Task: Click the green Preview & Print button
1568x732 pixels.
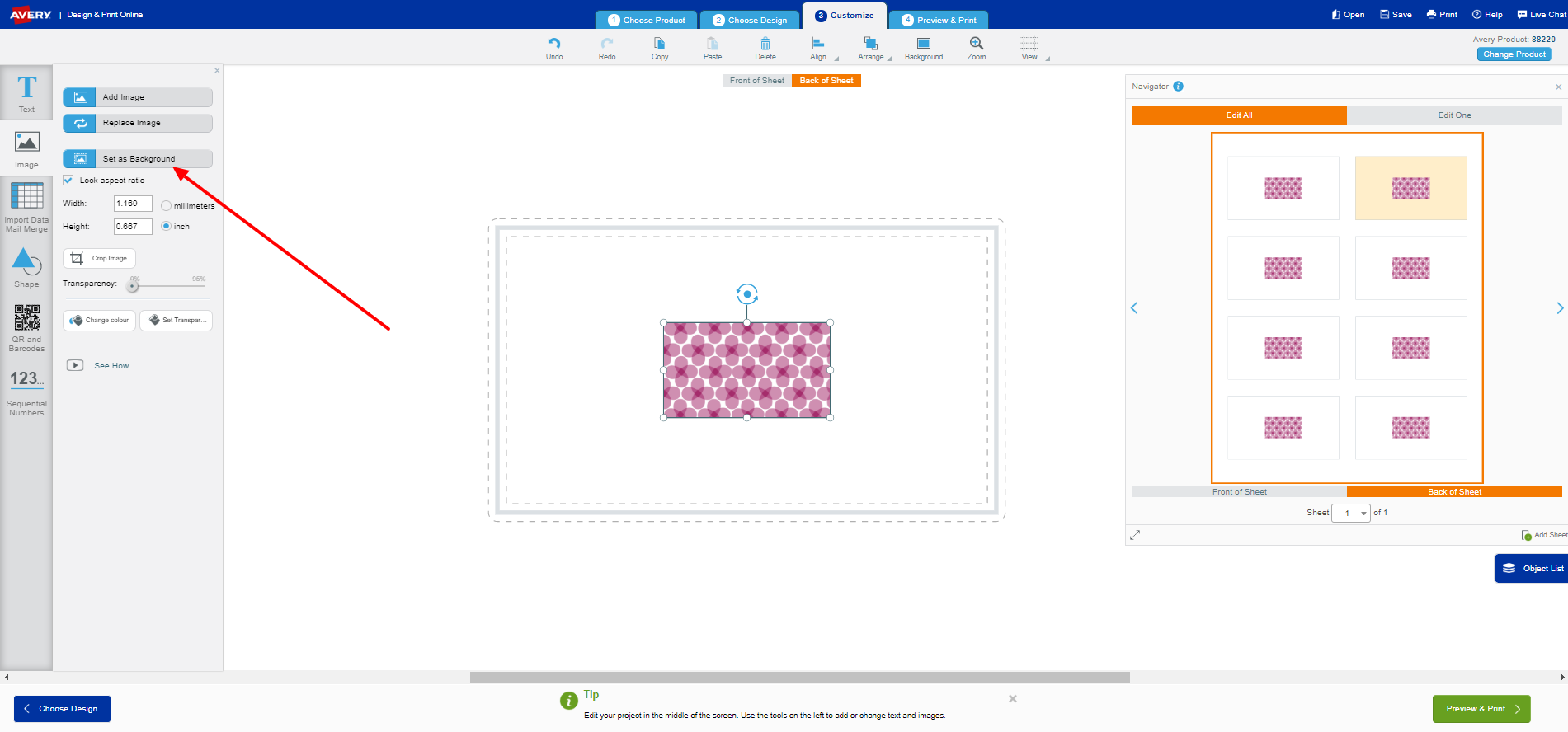Action: [x=1481, y=709]
